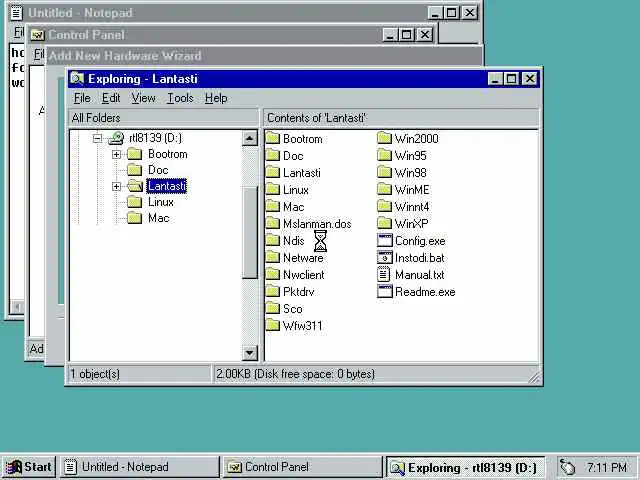Screen dimensions: 640x480
Task: Click the Start button
Action: pyautogui.click(x=29, y=467)
